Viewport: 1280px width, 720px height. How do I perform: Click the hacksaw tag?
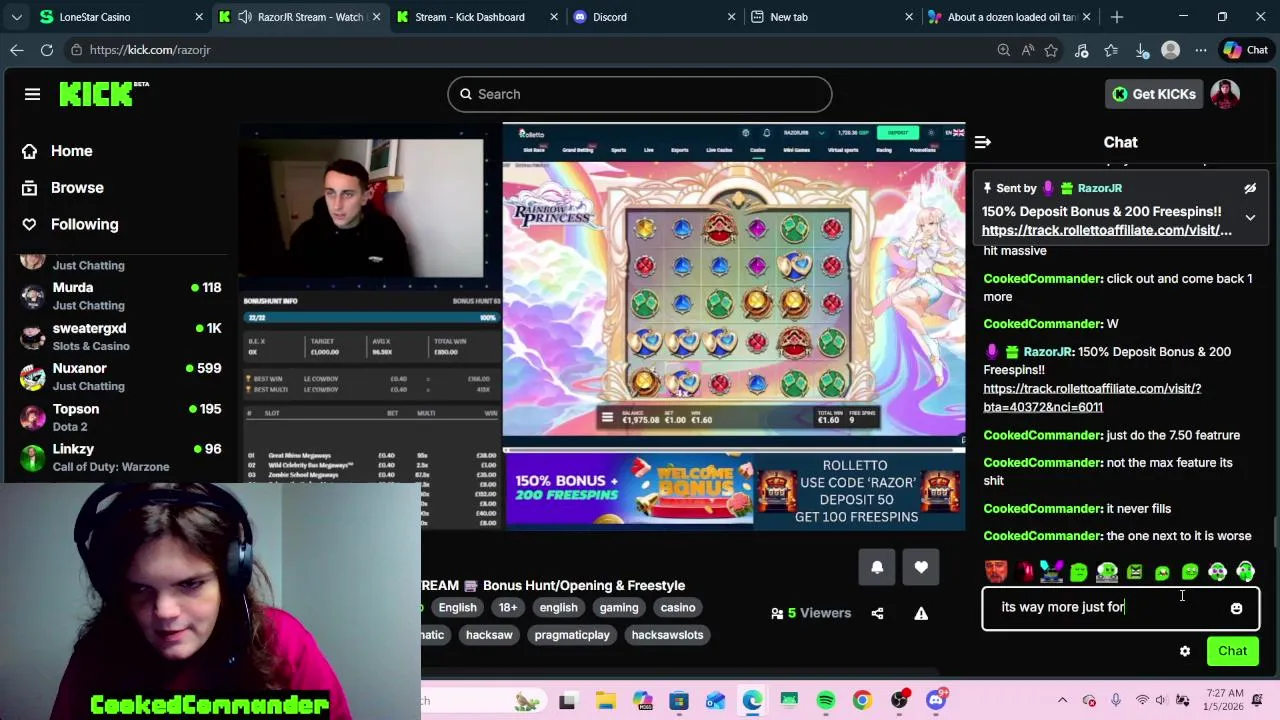point(489,635)
